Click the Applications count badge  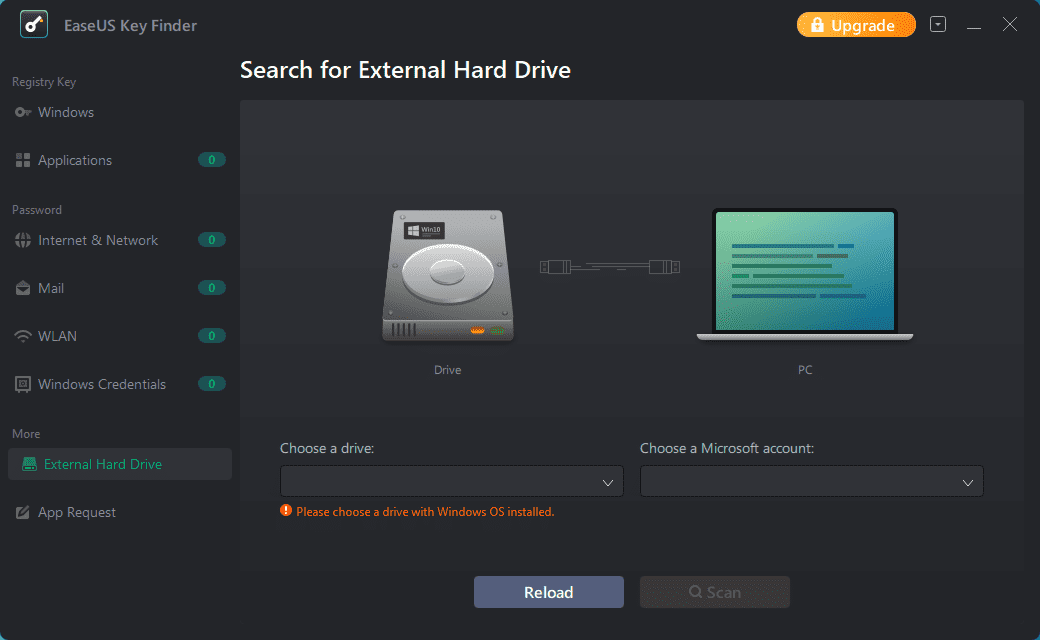pos(212,160)
